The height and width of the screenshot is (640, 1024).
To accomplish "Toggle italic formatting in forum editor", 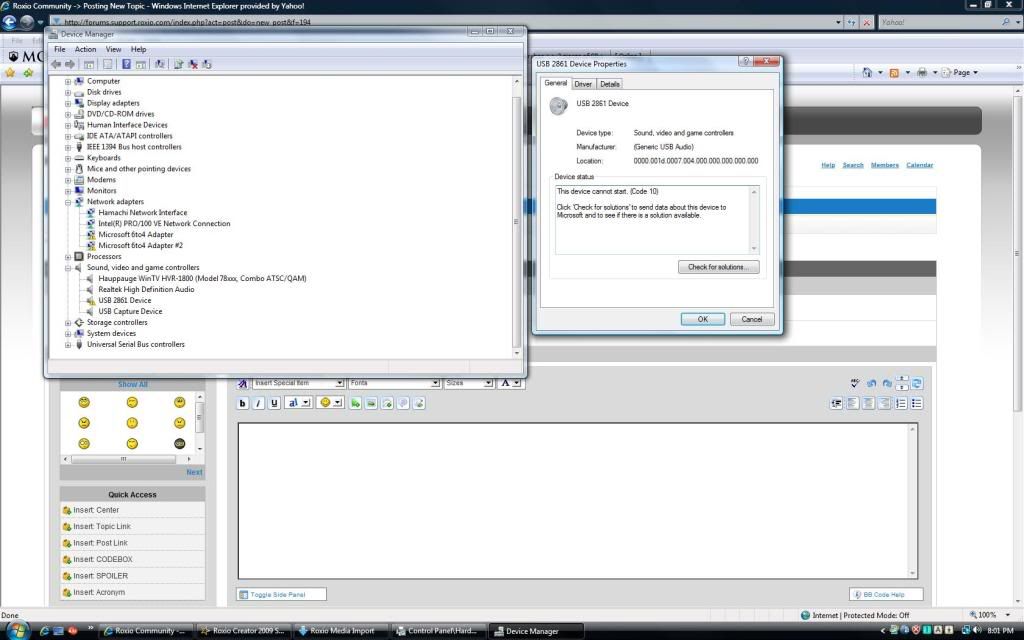I will [x=258, y=403].
